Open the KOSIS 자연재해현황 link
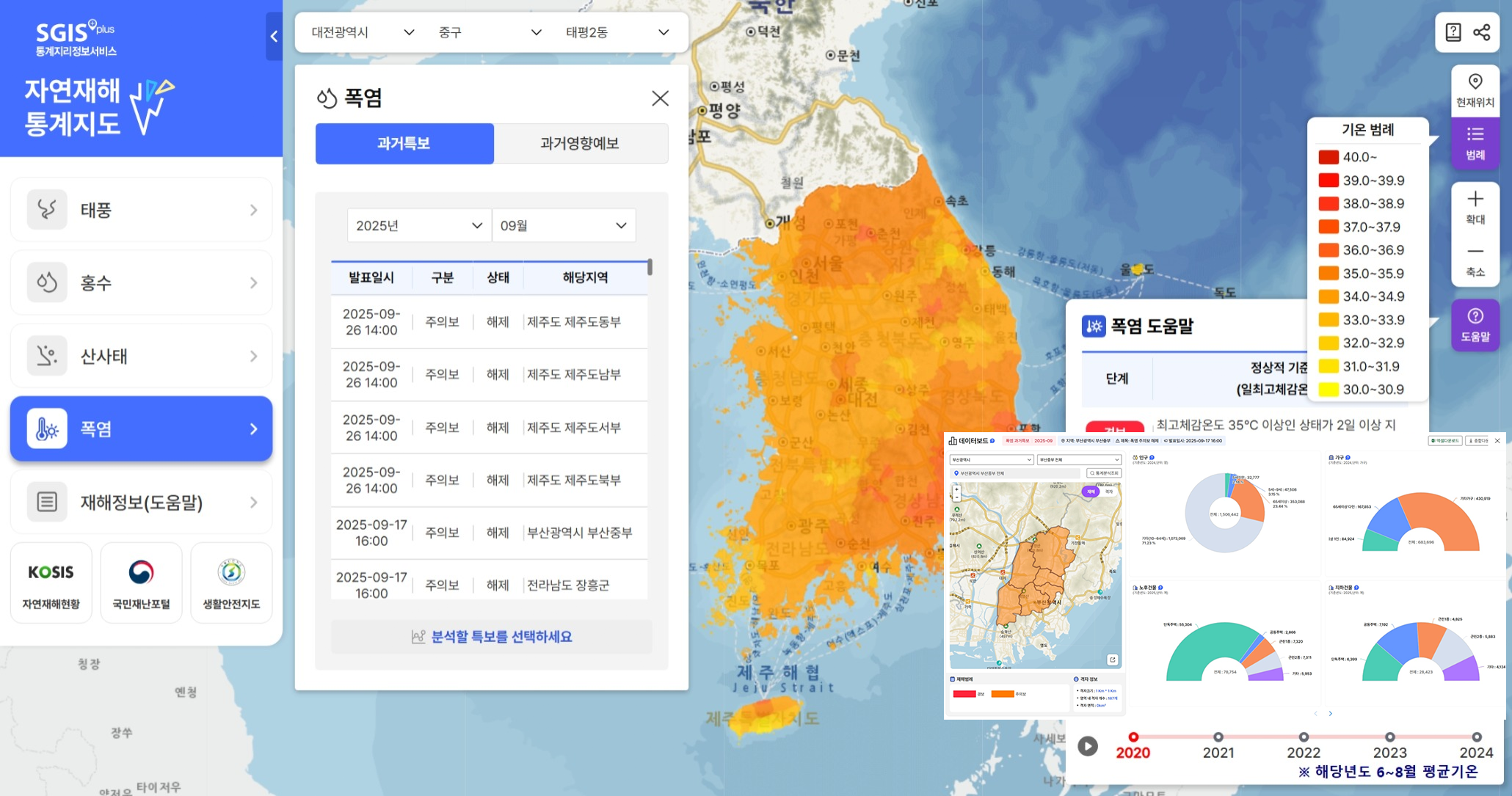 [x=51, y=583]
